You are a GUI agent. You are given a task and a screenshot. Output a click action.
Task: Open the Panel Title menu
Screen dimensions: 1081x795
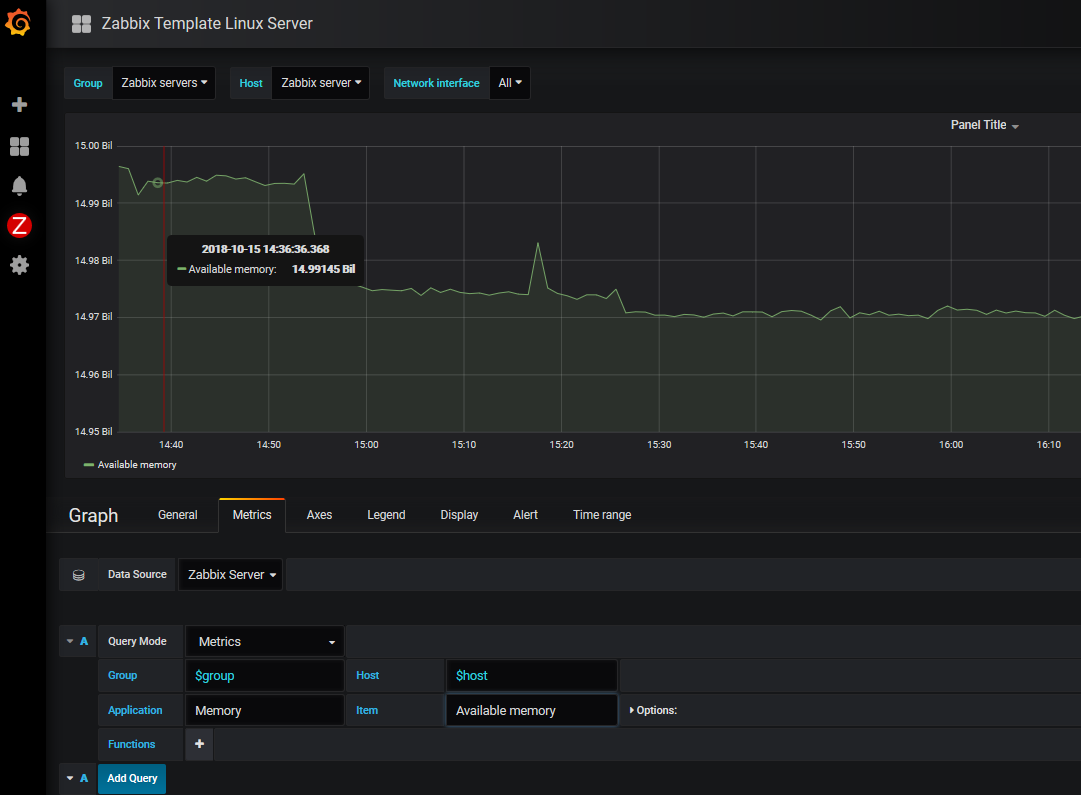984,125
